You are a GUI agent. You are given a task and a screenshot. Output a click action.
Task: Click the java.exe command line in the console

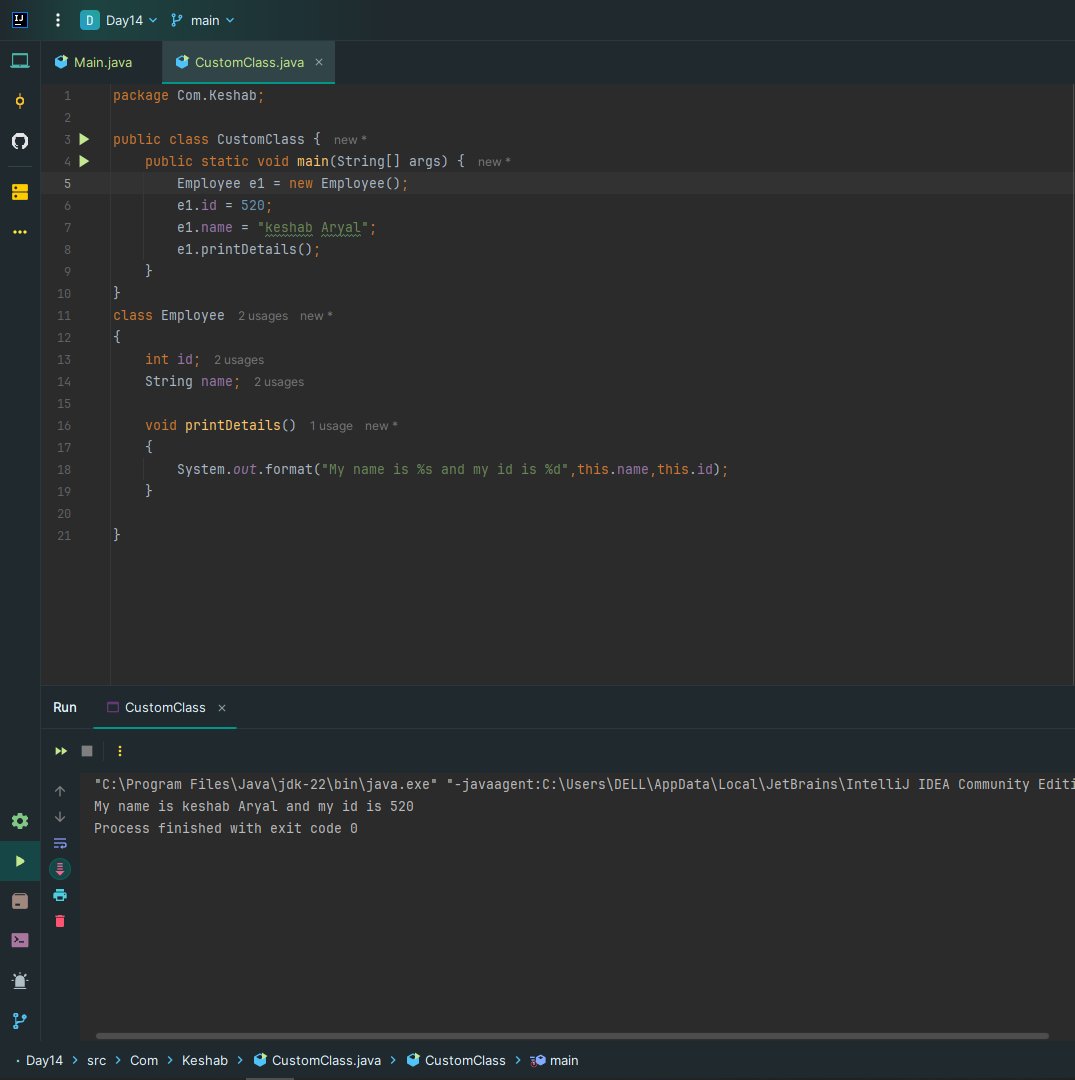(584, 785)
